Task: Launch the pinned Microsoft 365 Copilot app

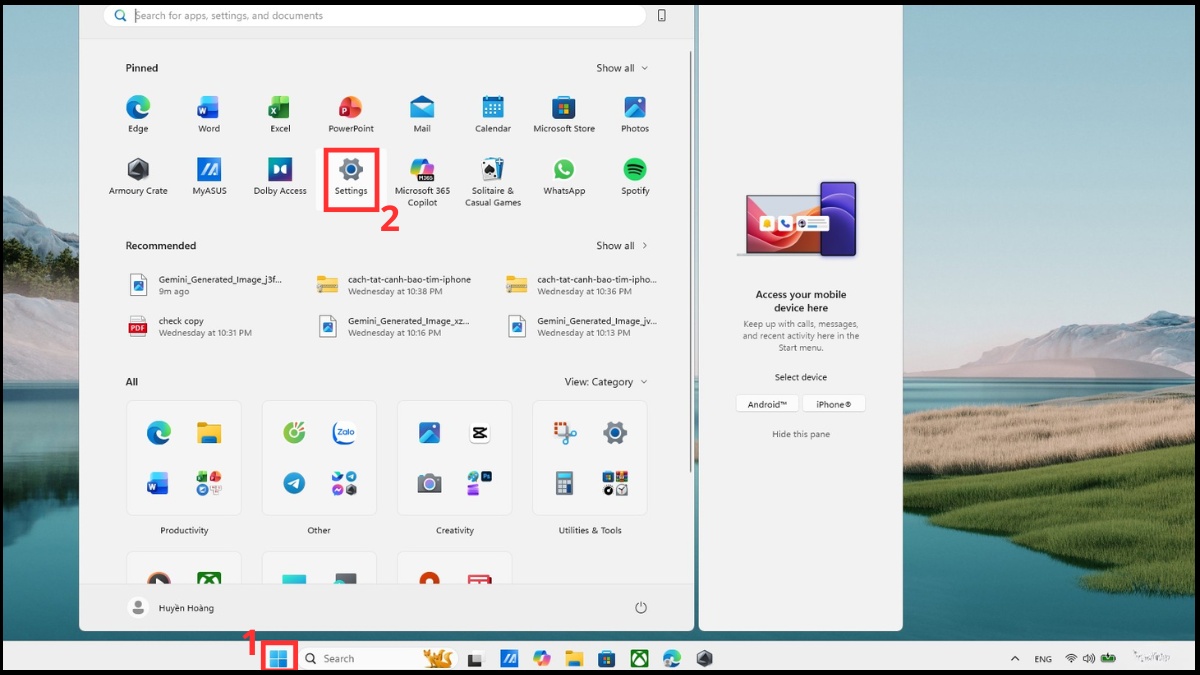Action: (x=422, y=181)
